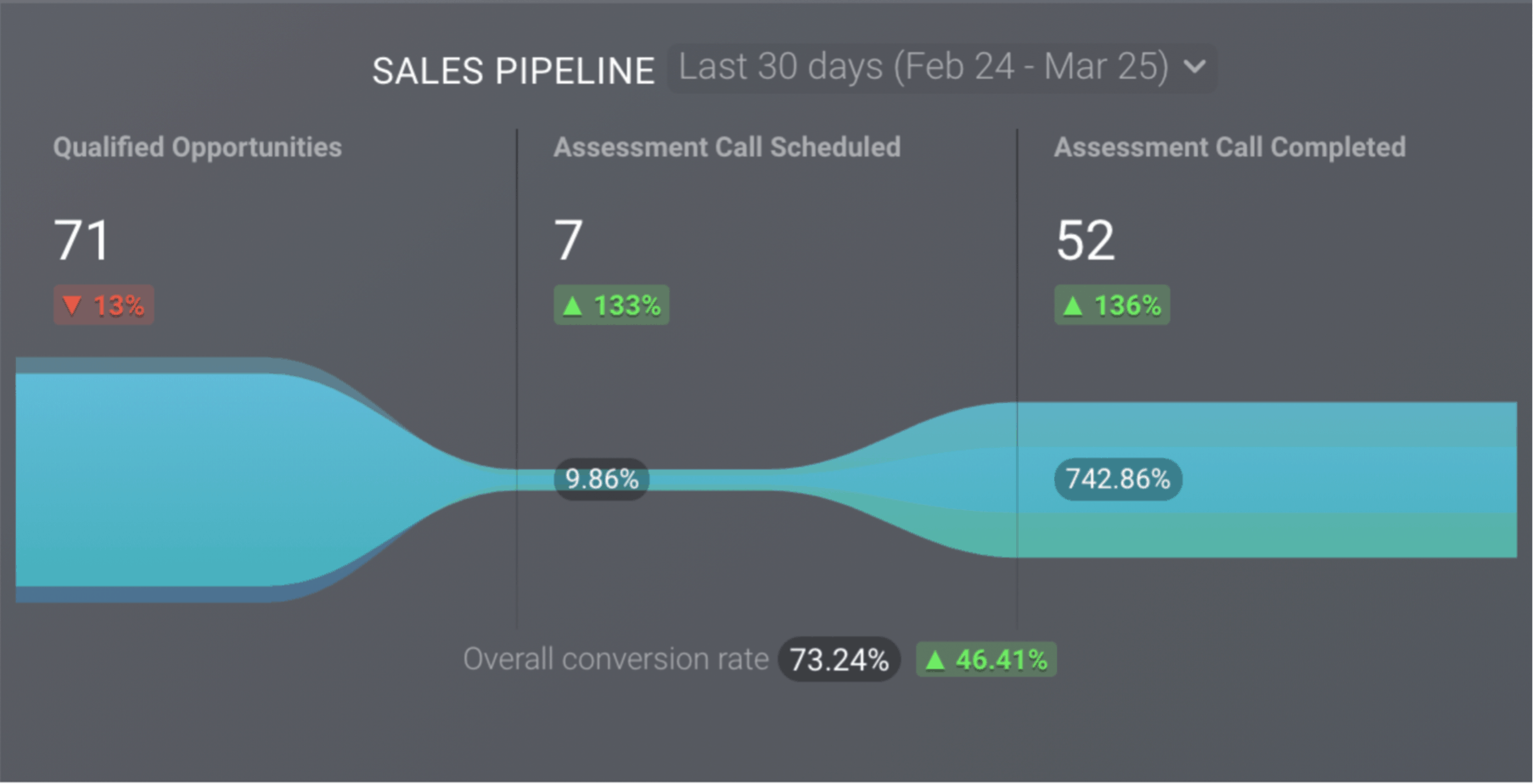Image resolution: width=1533 pixels, height=784 pixels.
Task: Open the Last 30 days date range dropdown
Action: point(942,68)
